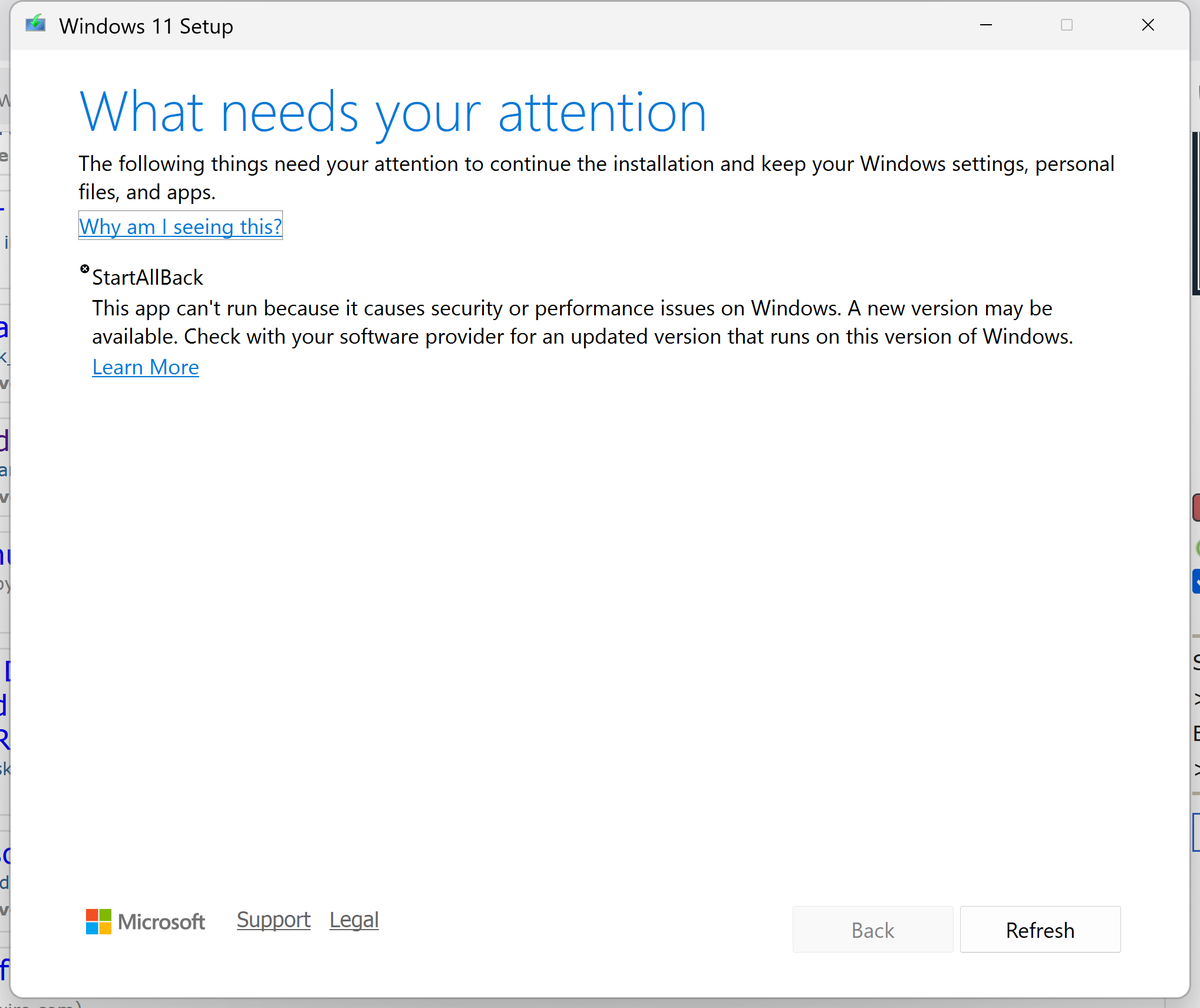
Task: Open the Learn More link under StartAllBack
Action: 146,367
